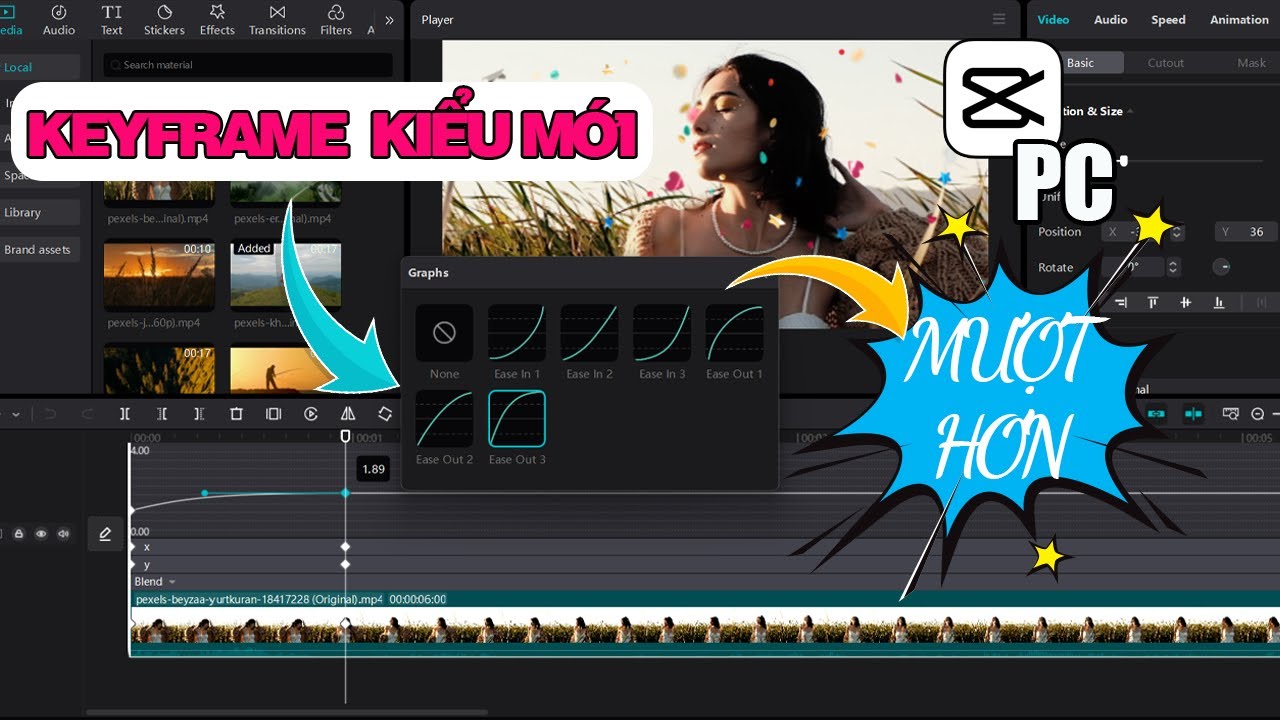Align clip to the right edge
The width and height of the screenshot is (1280, 720).
click(1120, 302)
